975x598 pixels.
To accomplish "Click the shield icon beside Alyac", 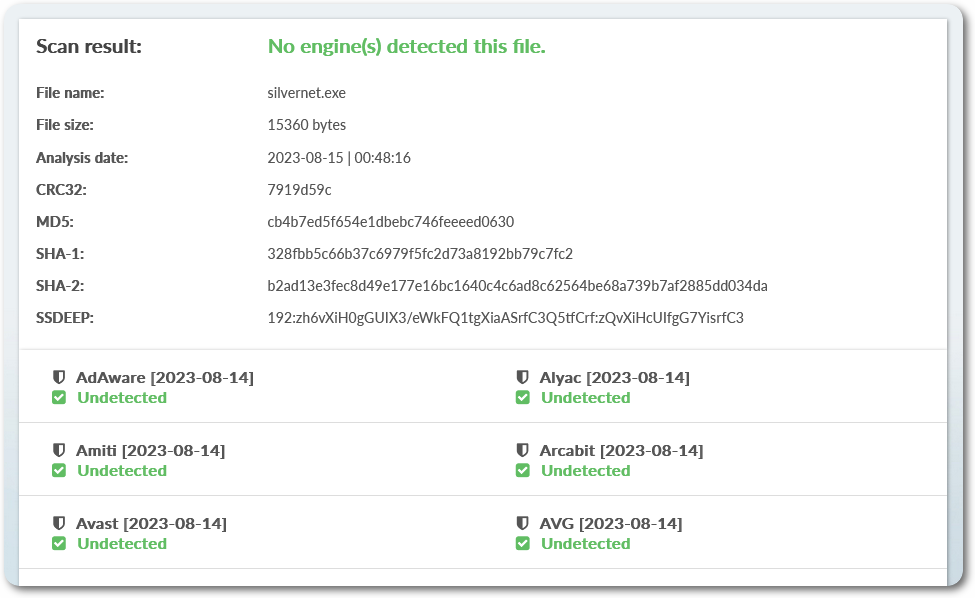I will pyautogui.click(x=522, y=377).
